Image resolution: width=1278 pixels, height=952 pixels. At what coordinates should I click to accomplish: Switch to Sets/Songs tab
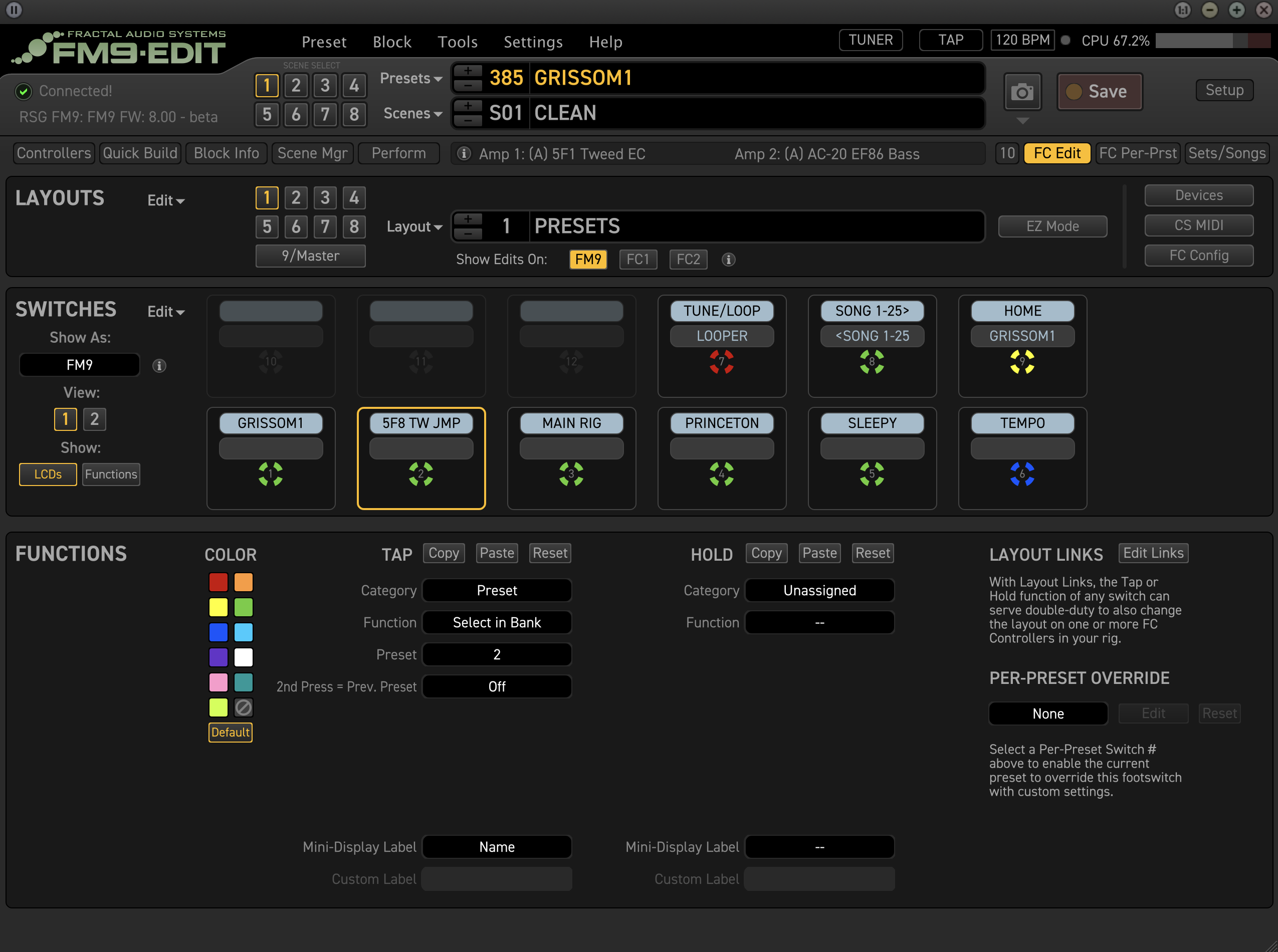1227,153
